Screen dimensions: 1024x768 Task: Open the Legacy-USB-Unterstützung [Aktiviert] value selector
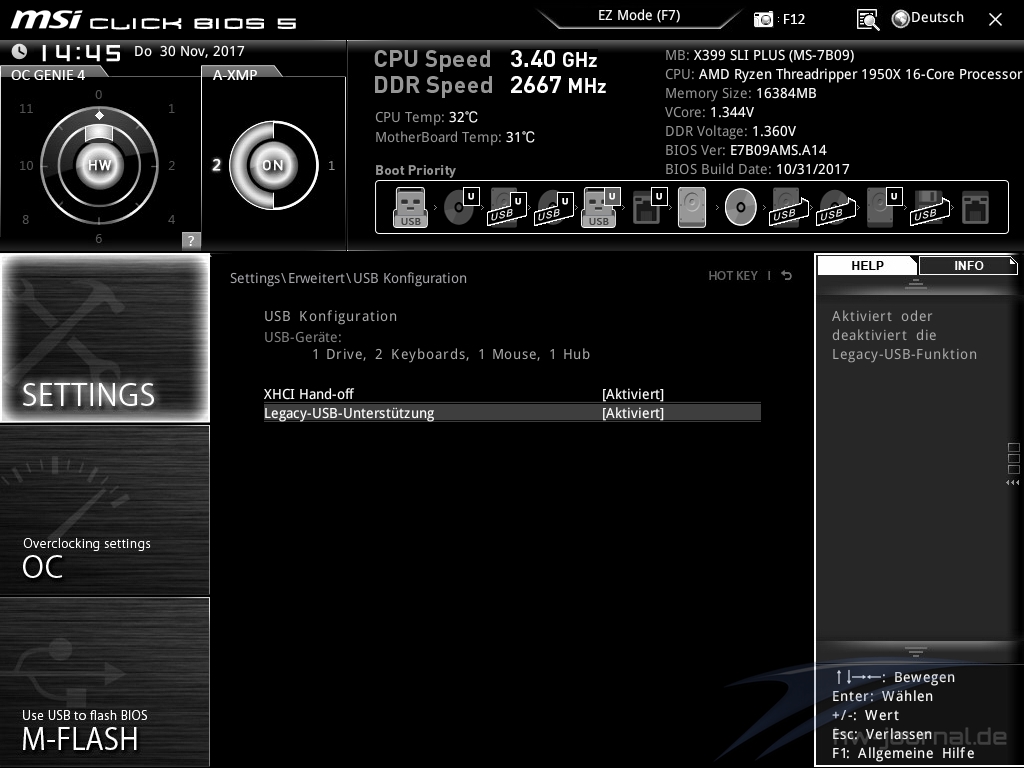point(632,413)
